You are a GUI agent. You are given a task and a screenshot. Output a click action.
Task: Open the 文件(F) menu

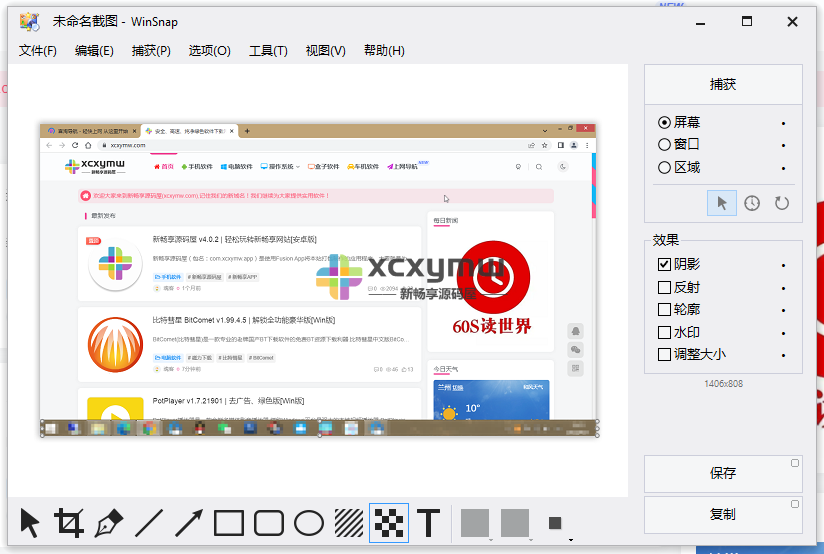point(38,51)
